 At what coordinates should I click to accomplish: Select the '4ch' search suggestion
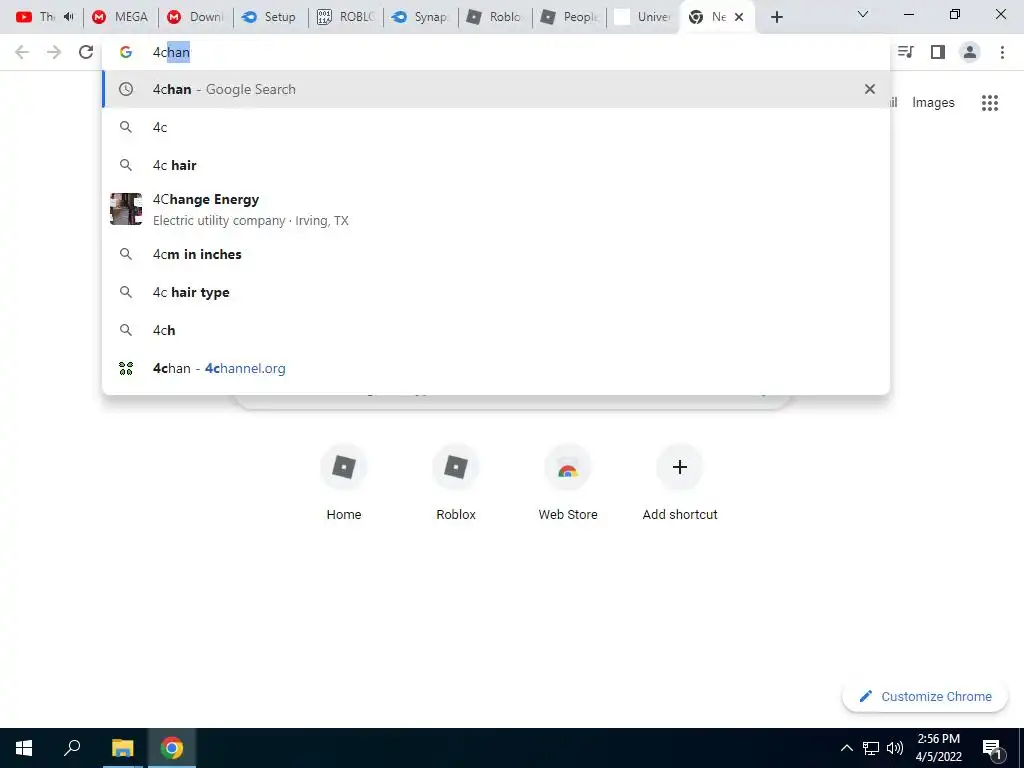coord(496,330)
